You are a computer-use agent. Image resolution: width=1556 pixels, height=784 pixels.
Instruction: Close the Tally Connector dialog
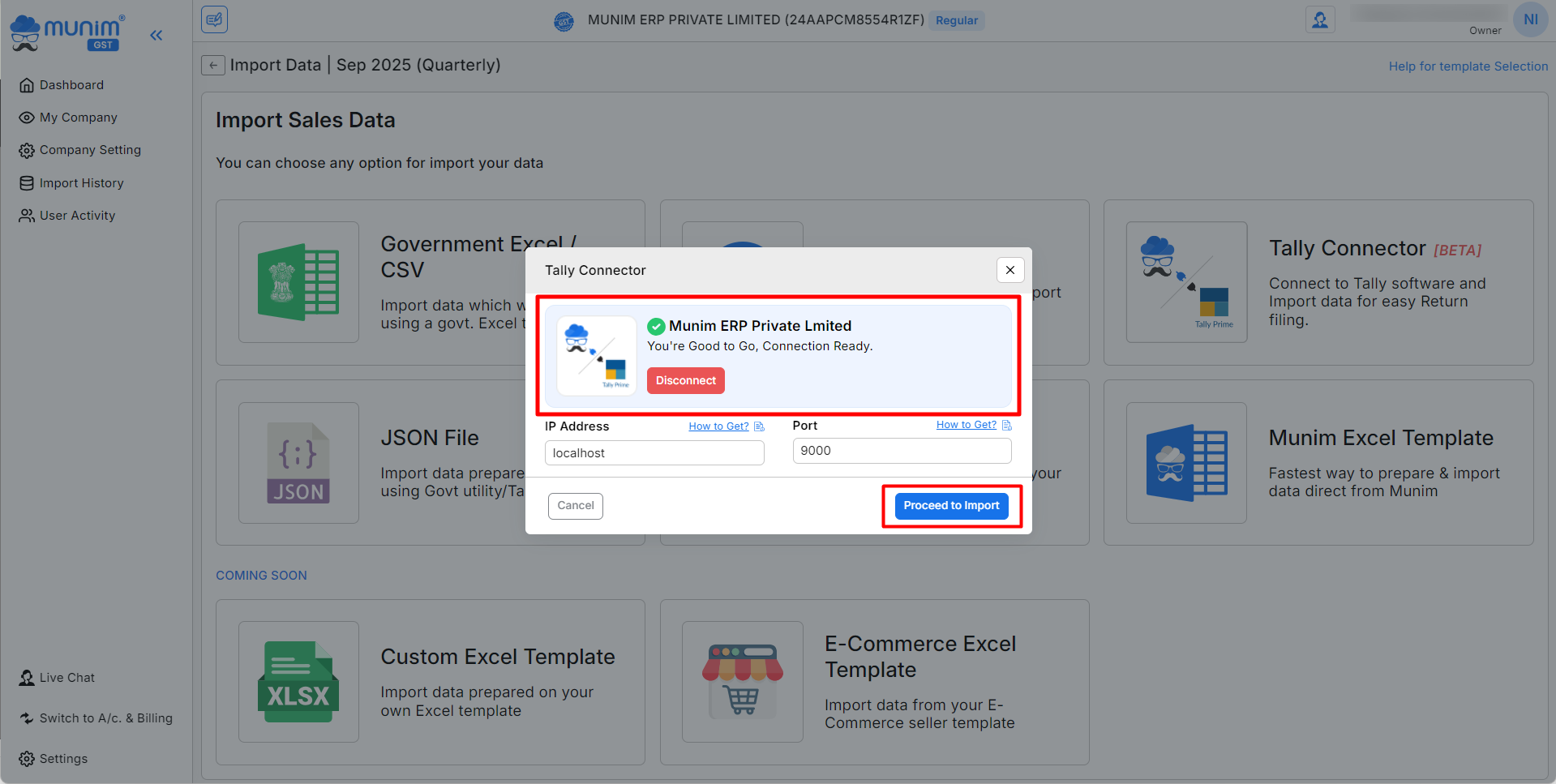[1009, 270]
